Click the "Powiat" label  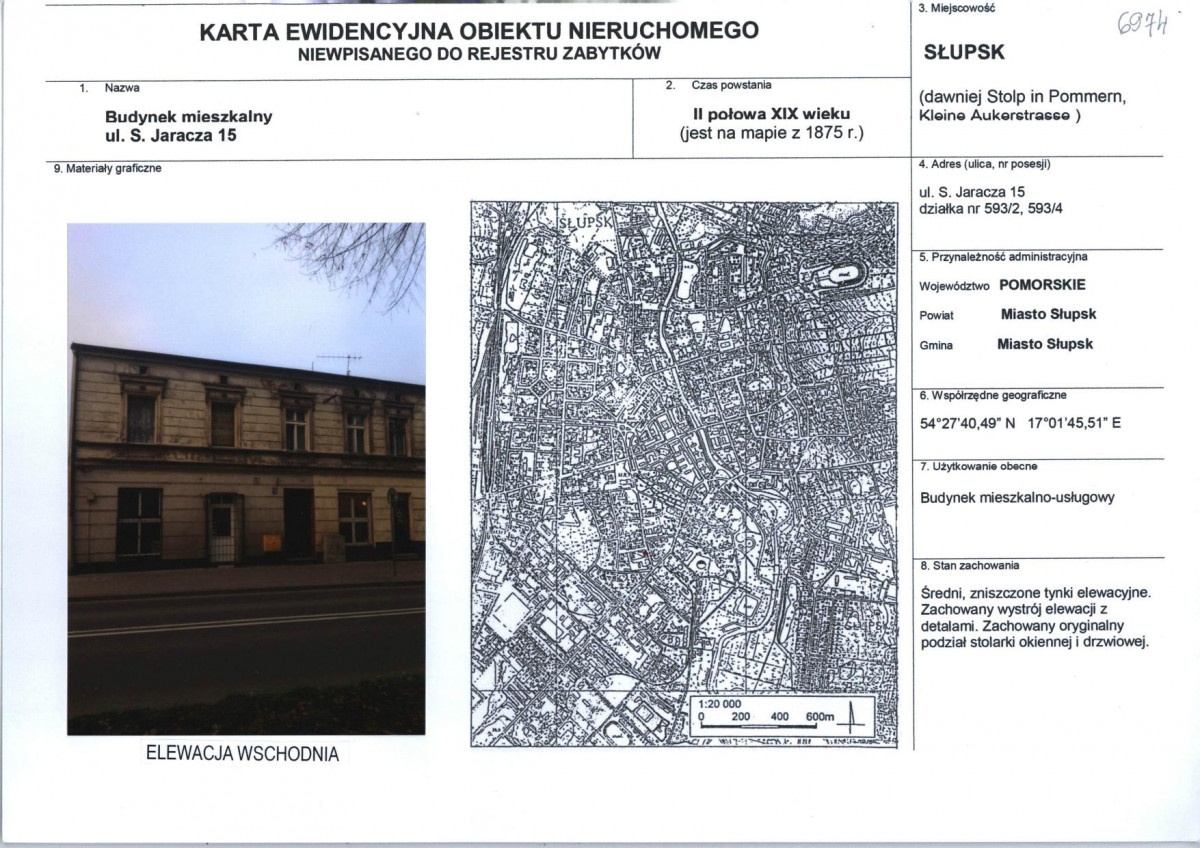[935, 315]
